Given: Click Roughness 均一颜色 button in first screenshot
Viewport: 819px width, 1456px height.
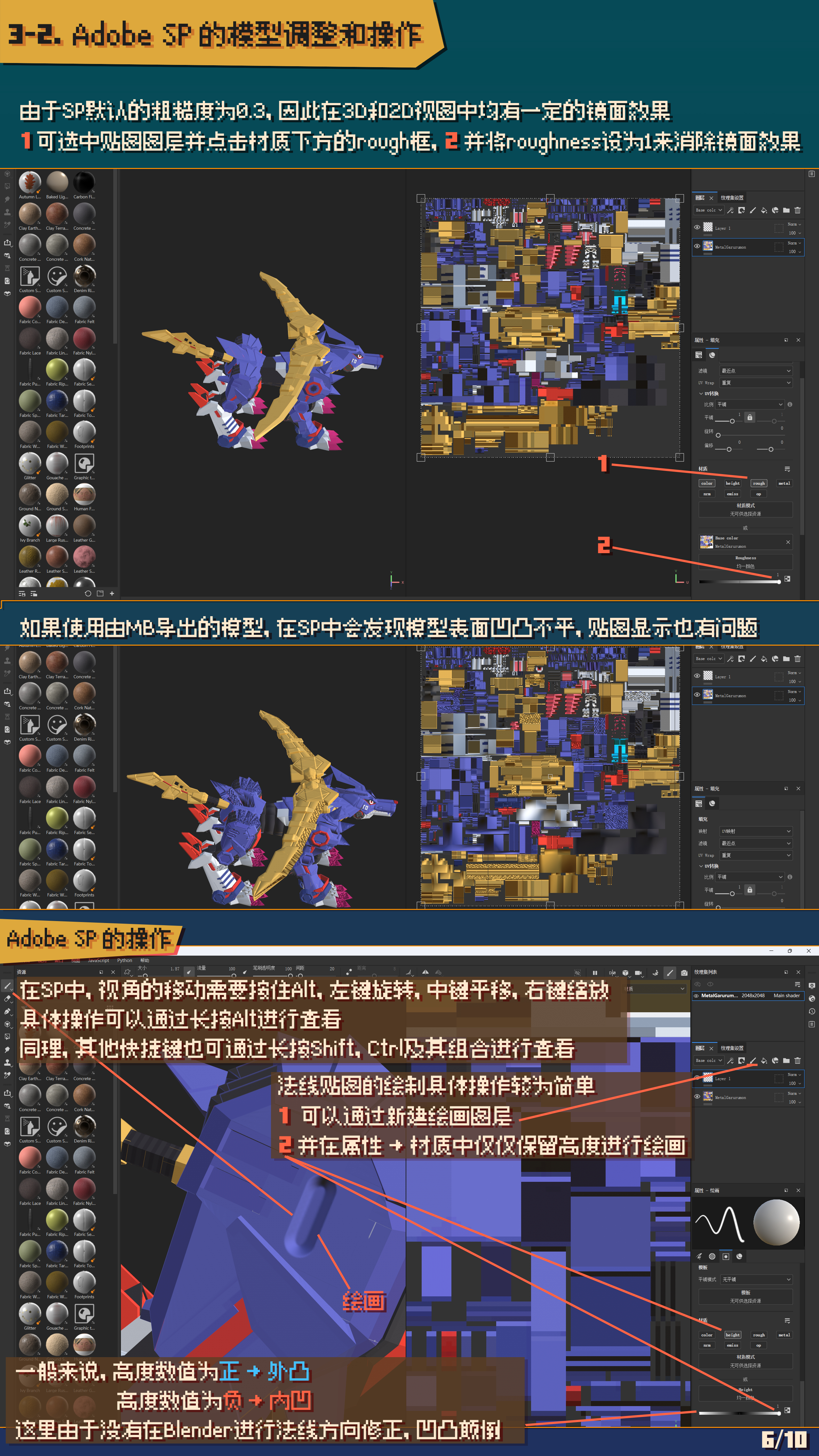Looking at the screenshot, I should click(x=745, y=562).
